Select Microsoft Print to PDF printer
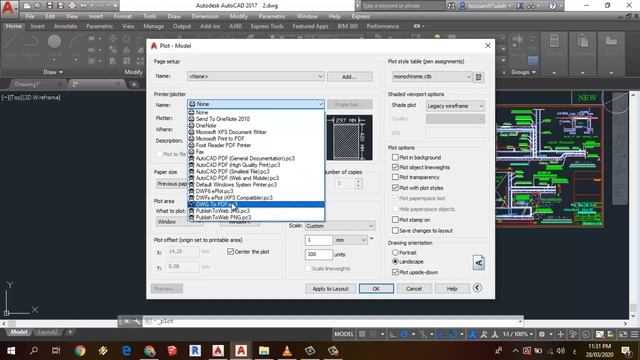 tap(256, 139)
